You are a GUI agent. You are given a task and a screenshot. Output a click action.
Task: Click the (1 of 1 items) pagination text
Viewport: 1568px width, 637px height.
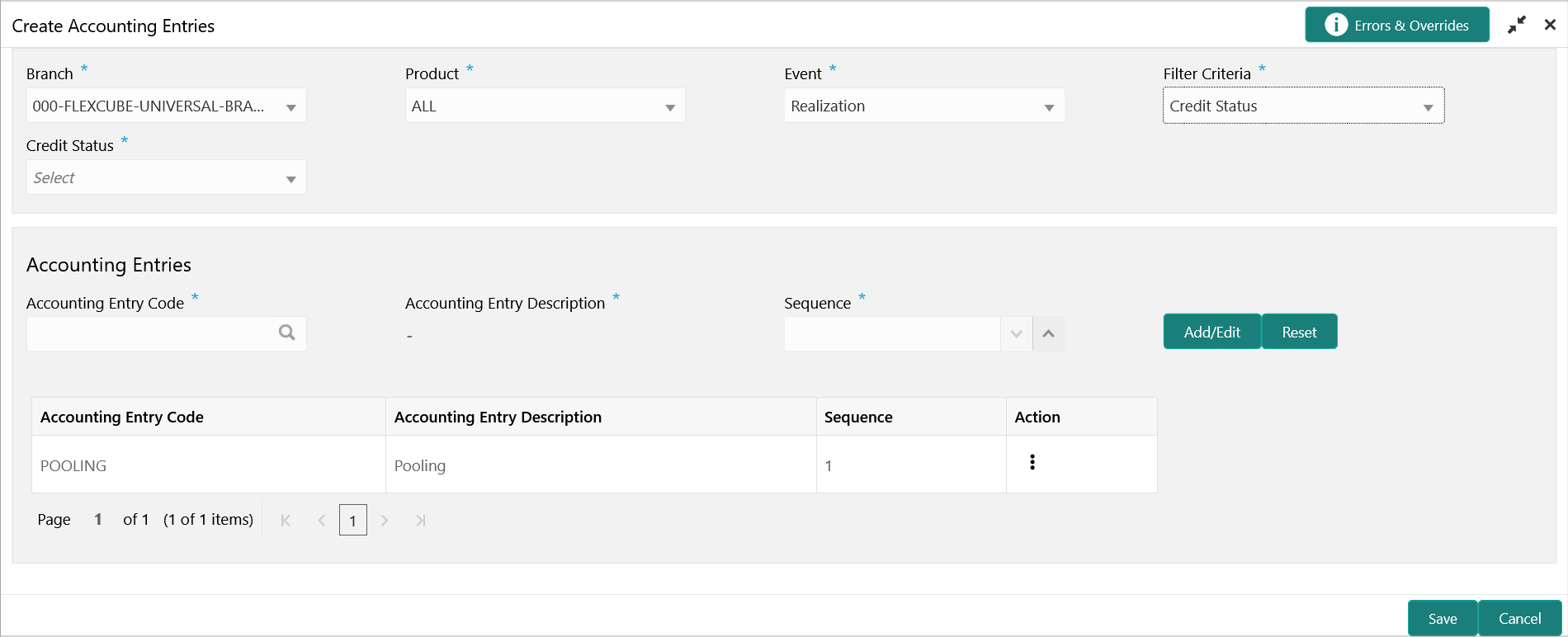click(208, 519)
